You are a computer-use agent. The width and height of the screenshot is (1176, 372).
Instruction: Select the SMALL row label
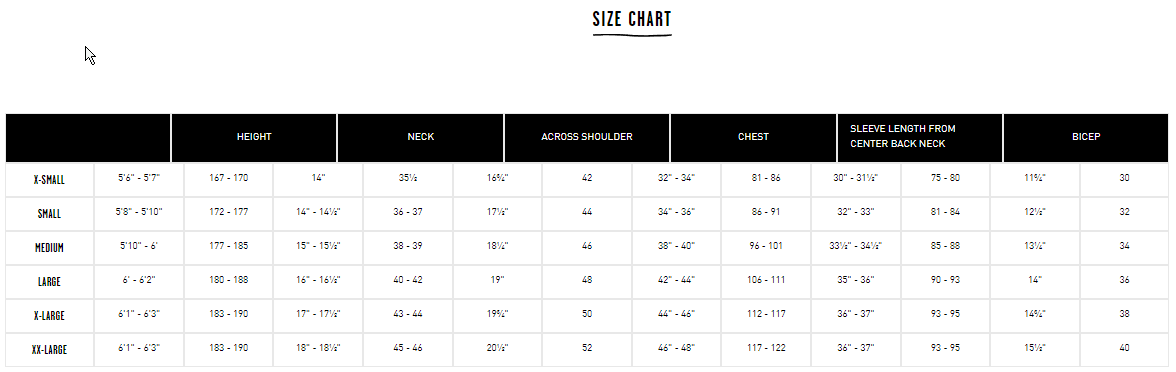(x=50, y=214)
